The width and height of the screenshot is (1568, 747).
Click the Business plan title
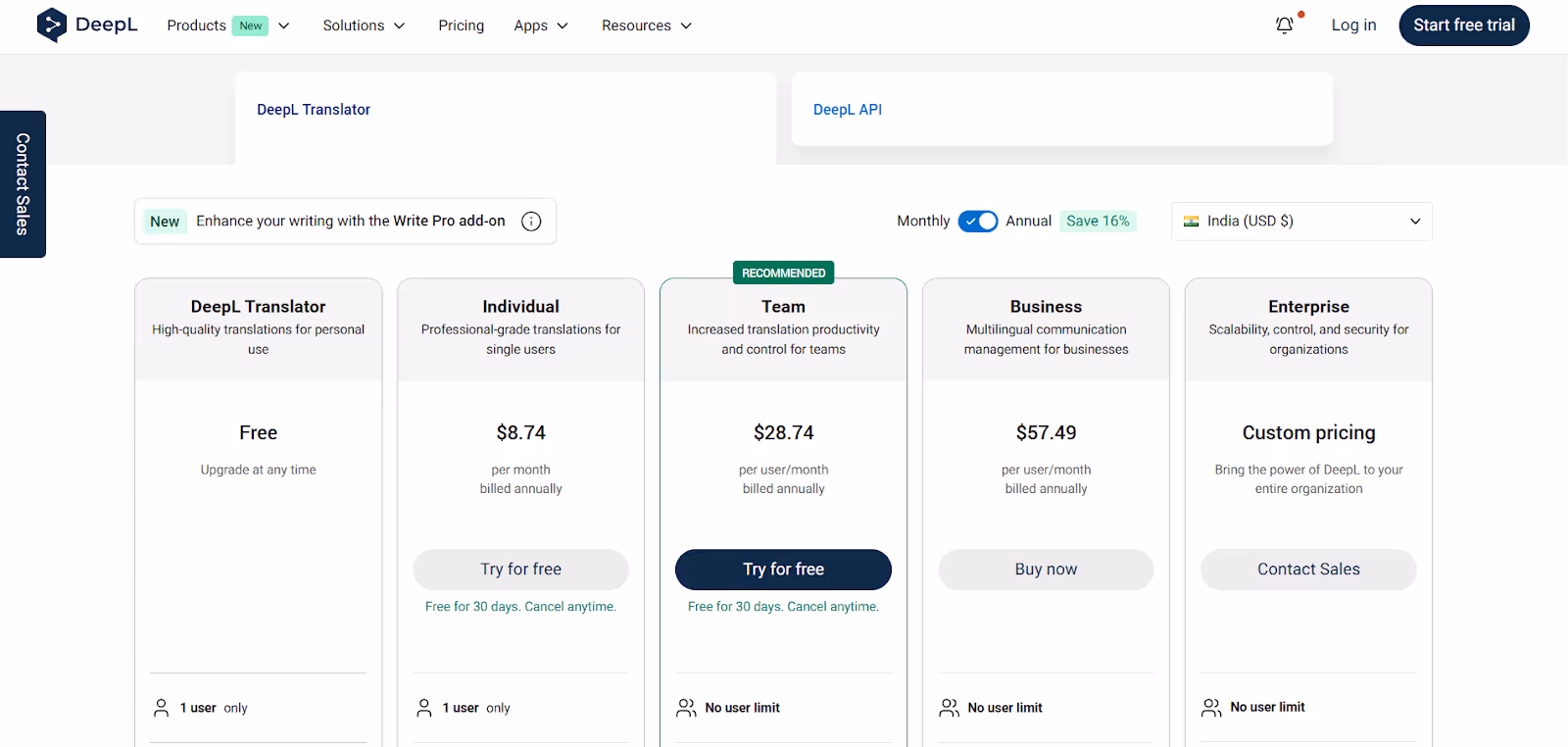pyautogui.click(x=1047, y=307)
